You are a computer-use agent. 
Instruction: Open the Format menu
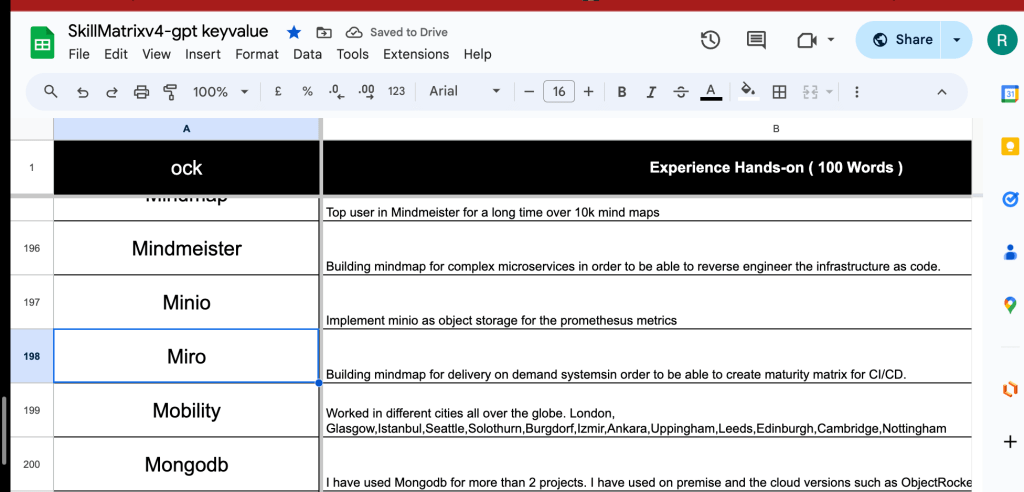(x=257, y=54)
